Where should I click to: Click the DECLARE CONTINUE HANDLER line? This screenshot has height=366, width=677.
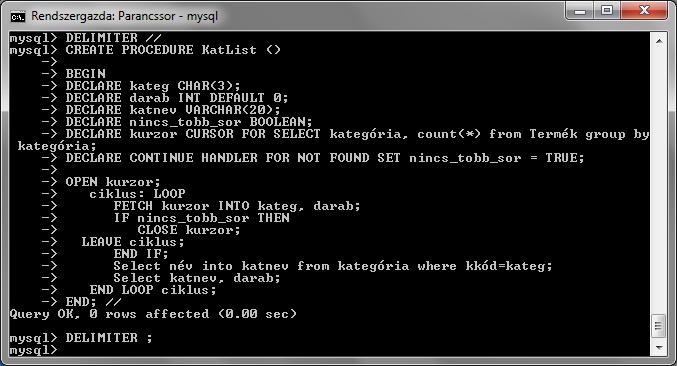point(325,158)
